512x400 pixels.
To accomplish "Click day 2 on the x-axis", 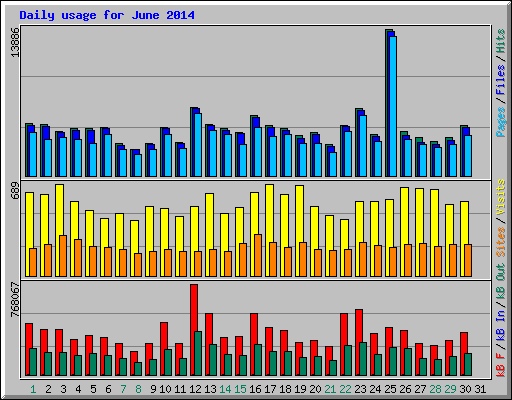I will click(x=48, y=389).
